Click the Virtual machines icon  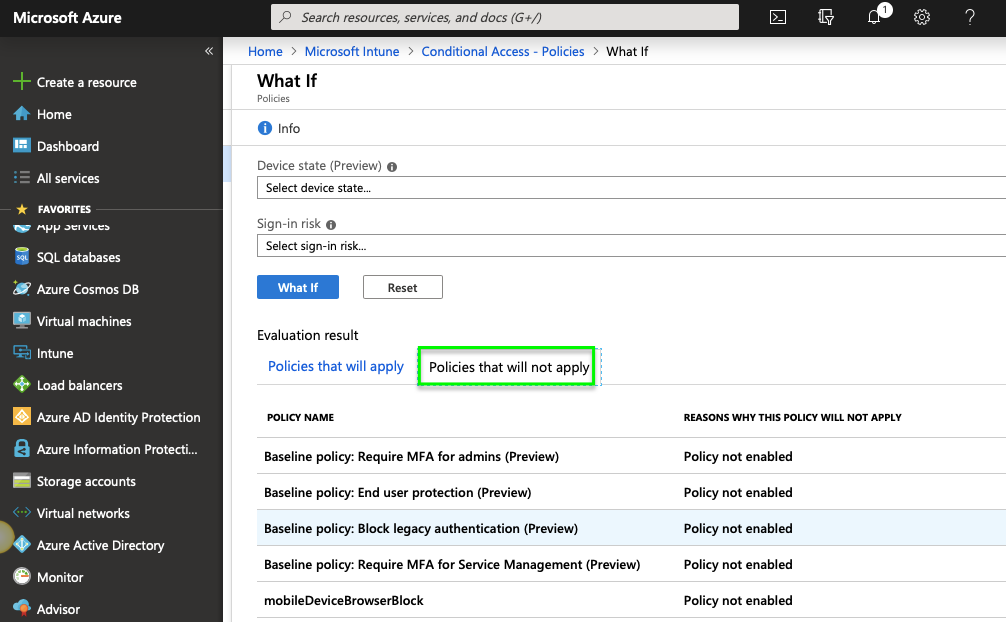click(22, 321)
